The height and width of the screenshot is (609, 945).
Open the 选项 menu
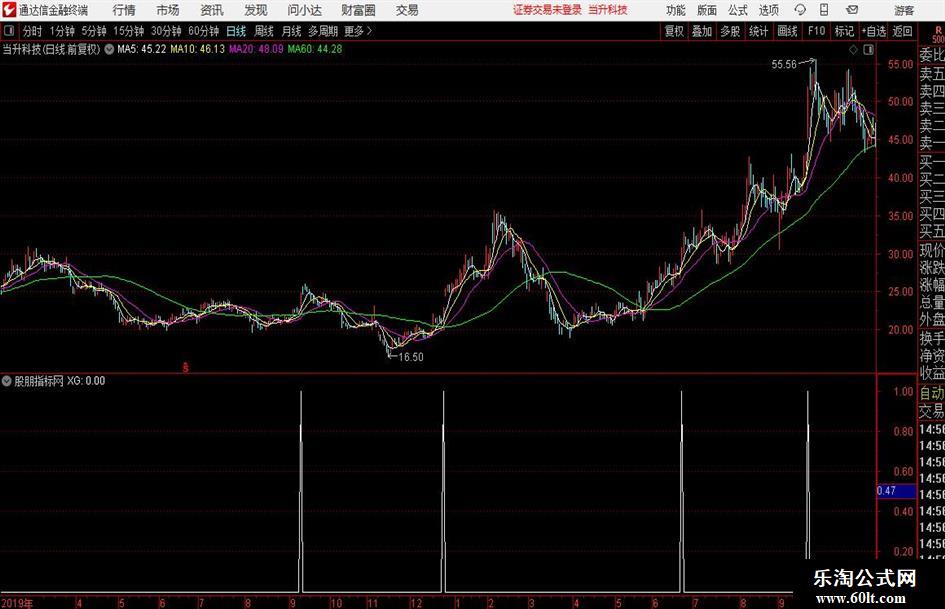pos(768,10)
